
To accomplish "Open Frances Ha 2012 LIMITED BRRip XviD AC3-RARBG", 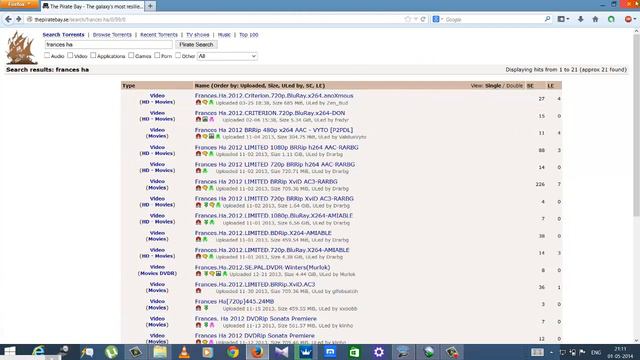I will [266, 181].
